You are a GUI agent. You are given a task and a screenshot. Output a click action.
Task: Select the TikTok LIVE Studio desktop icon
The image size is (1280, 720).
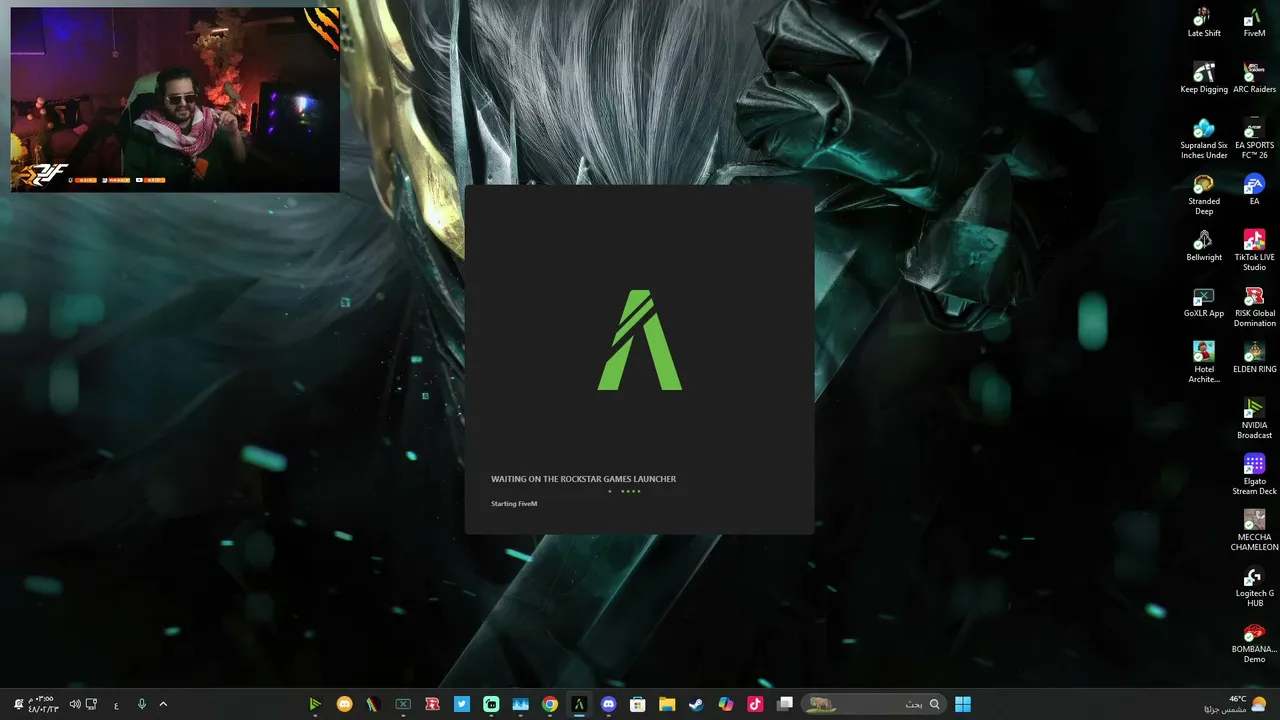pyautogui.click(x=1254, y=251)
